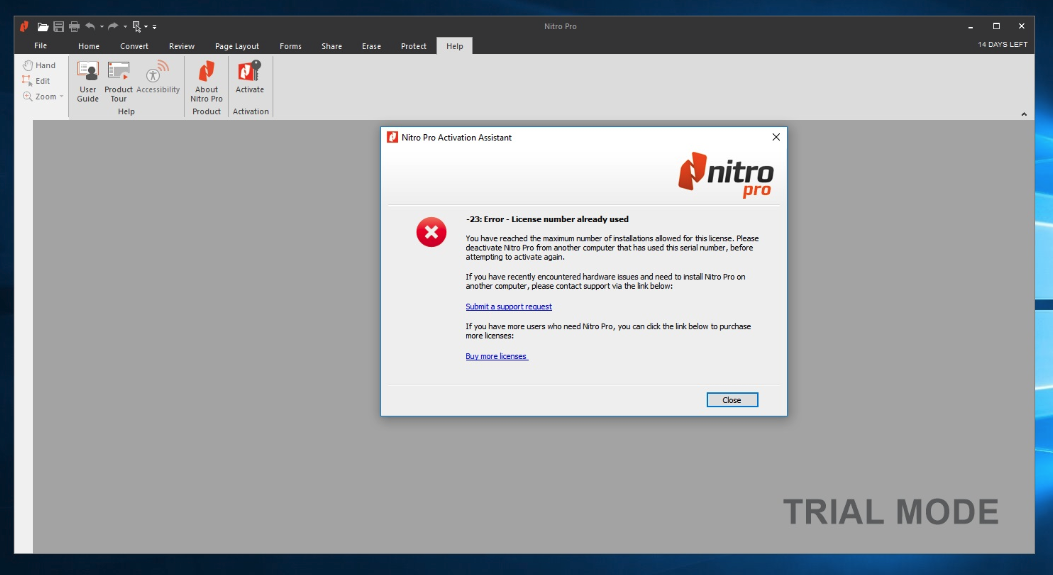Switch to the Forms tab
1053x575 pixels.
pyautogui.click(x=291, y=46)
